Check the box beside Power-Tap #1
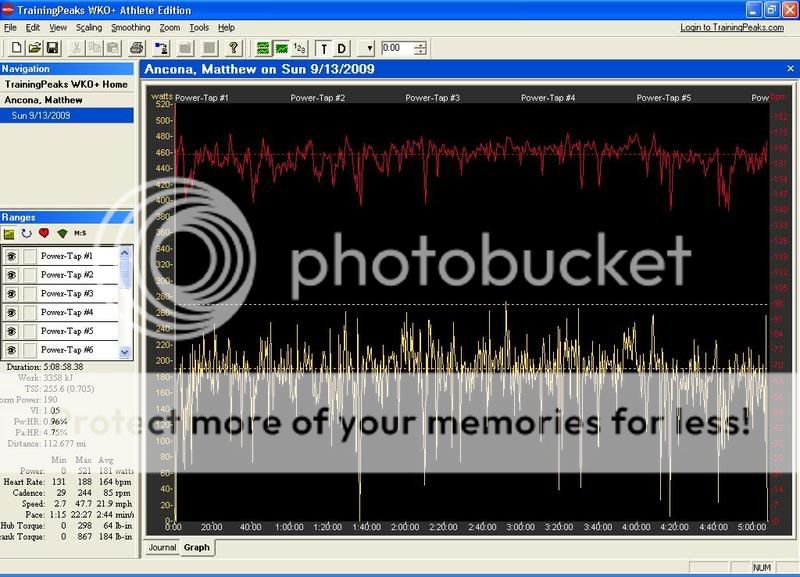Image resolution: width=800 pixels, height=577 pixels. [30, 256]
